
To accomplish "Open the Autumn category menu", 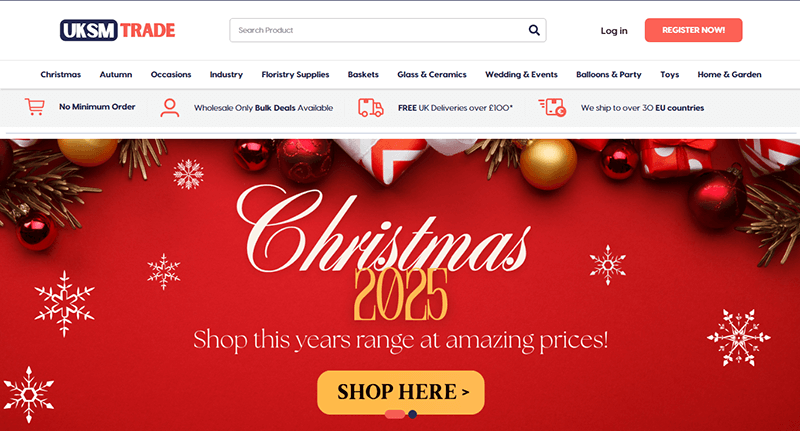I will point(116,74).
